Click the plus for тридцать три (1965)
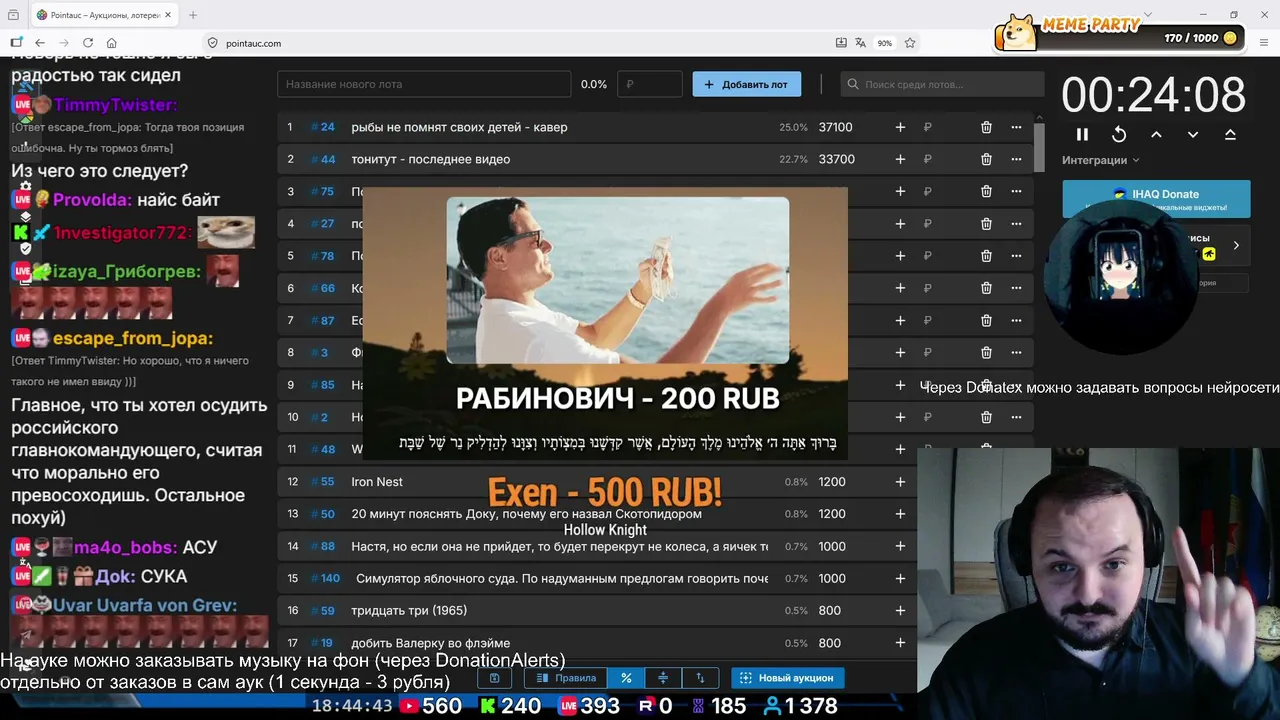Viewport: 1280px width, 720px height. [900, 610]
